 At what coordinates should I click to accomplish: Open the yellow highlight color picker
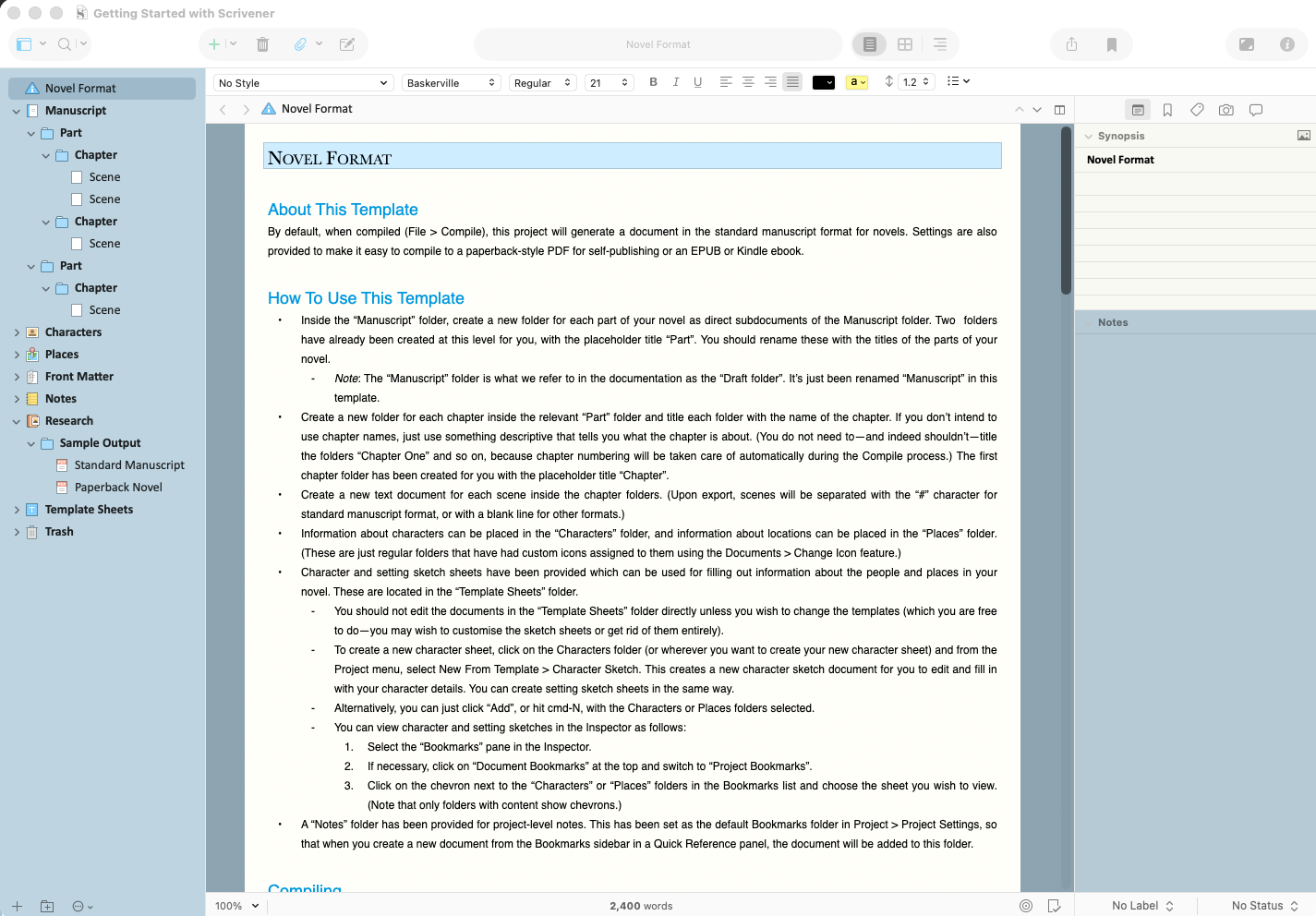[857, 82]
